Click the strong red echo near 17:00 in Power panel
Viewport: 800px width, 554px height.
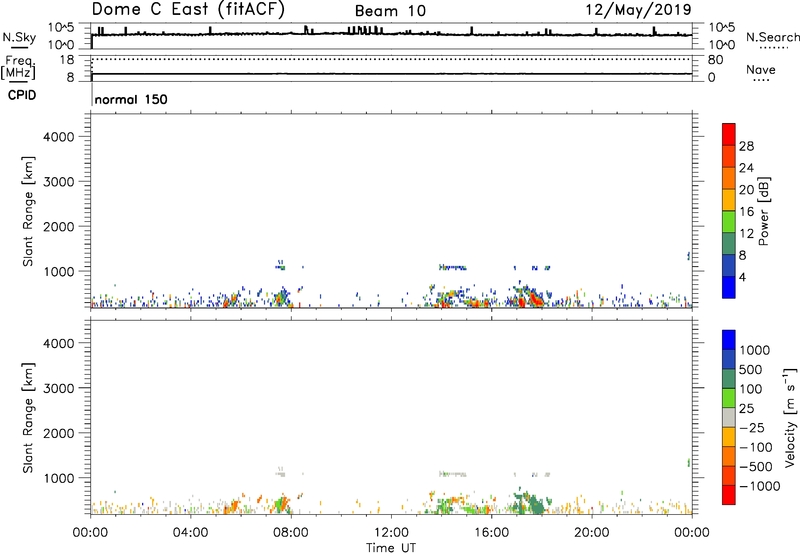coord(522,301)
